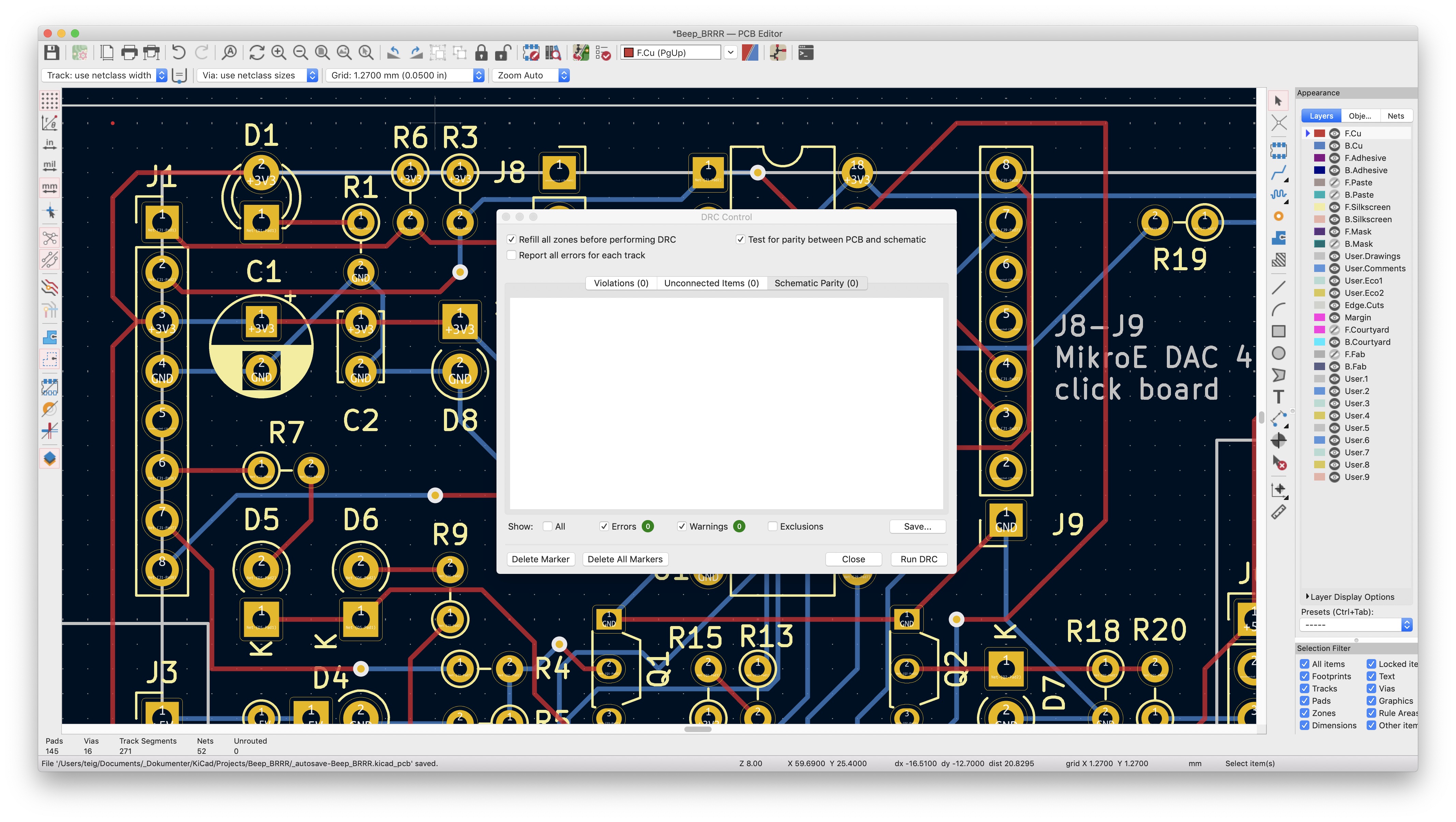Screen dimensions: 1456x822
Task: Toggle ratsnest display icon
Action: click(50, 238)
